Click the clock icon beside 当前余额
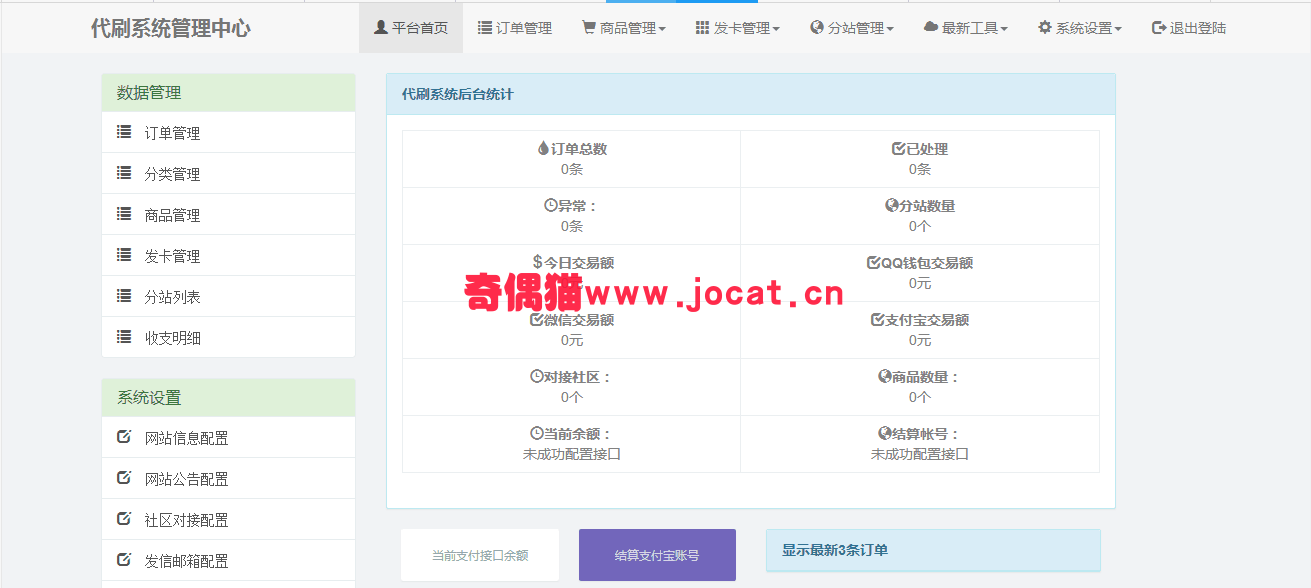This screenshot has height=588, width=1311. coord(536,434)
